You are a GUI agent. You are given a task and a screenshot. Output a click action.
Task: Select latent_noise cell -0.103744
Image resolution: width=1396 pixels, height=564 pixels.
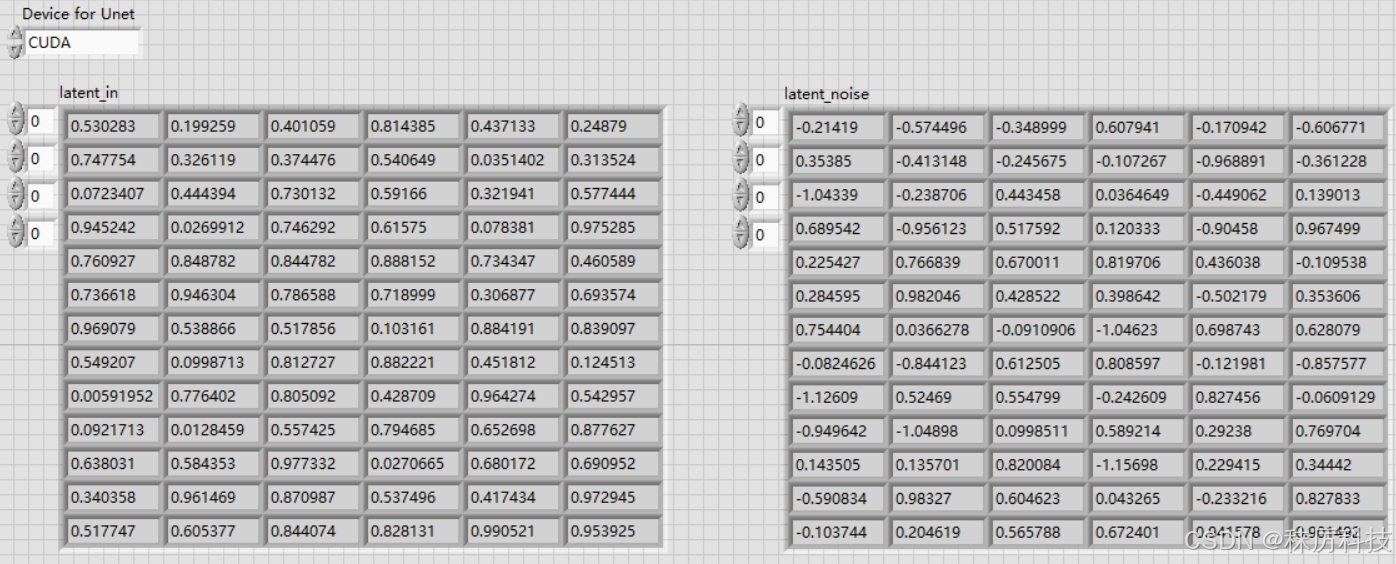pos(838,533)
